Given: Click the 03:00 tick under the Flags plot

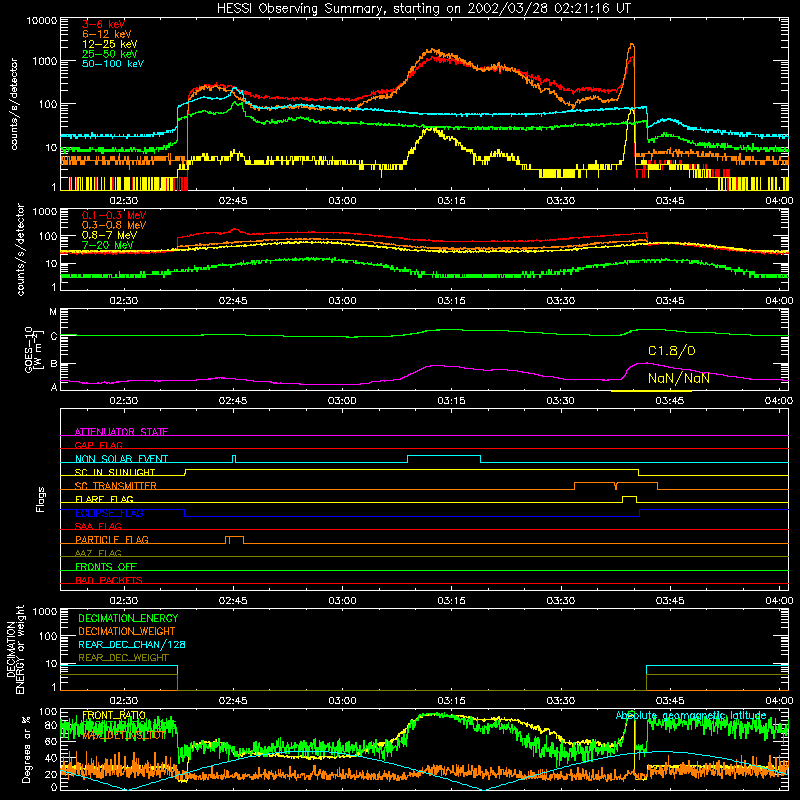Looking at the screenshot, I should click(x=342, y=601).
